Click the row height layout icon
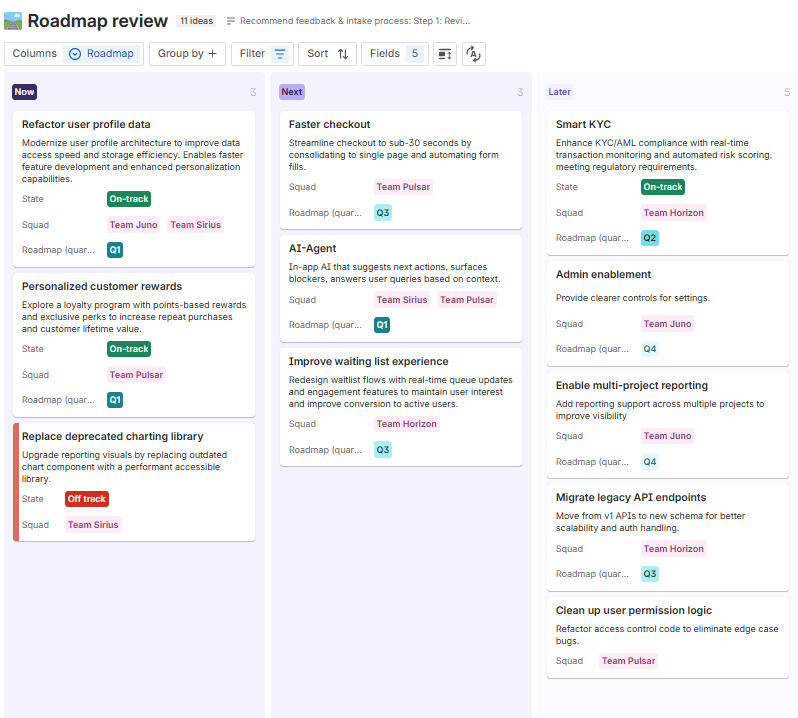Image resolution: width=798 pixels, height=718 pixels. (445, 54)
